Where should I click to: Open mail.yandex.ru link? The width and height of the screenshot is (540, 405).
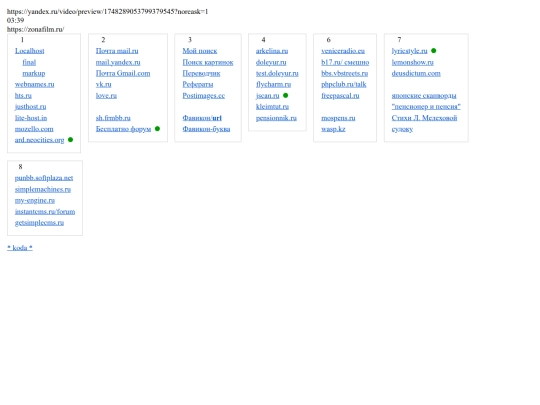point(118,62)
